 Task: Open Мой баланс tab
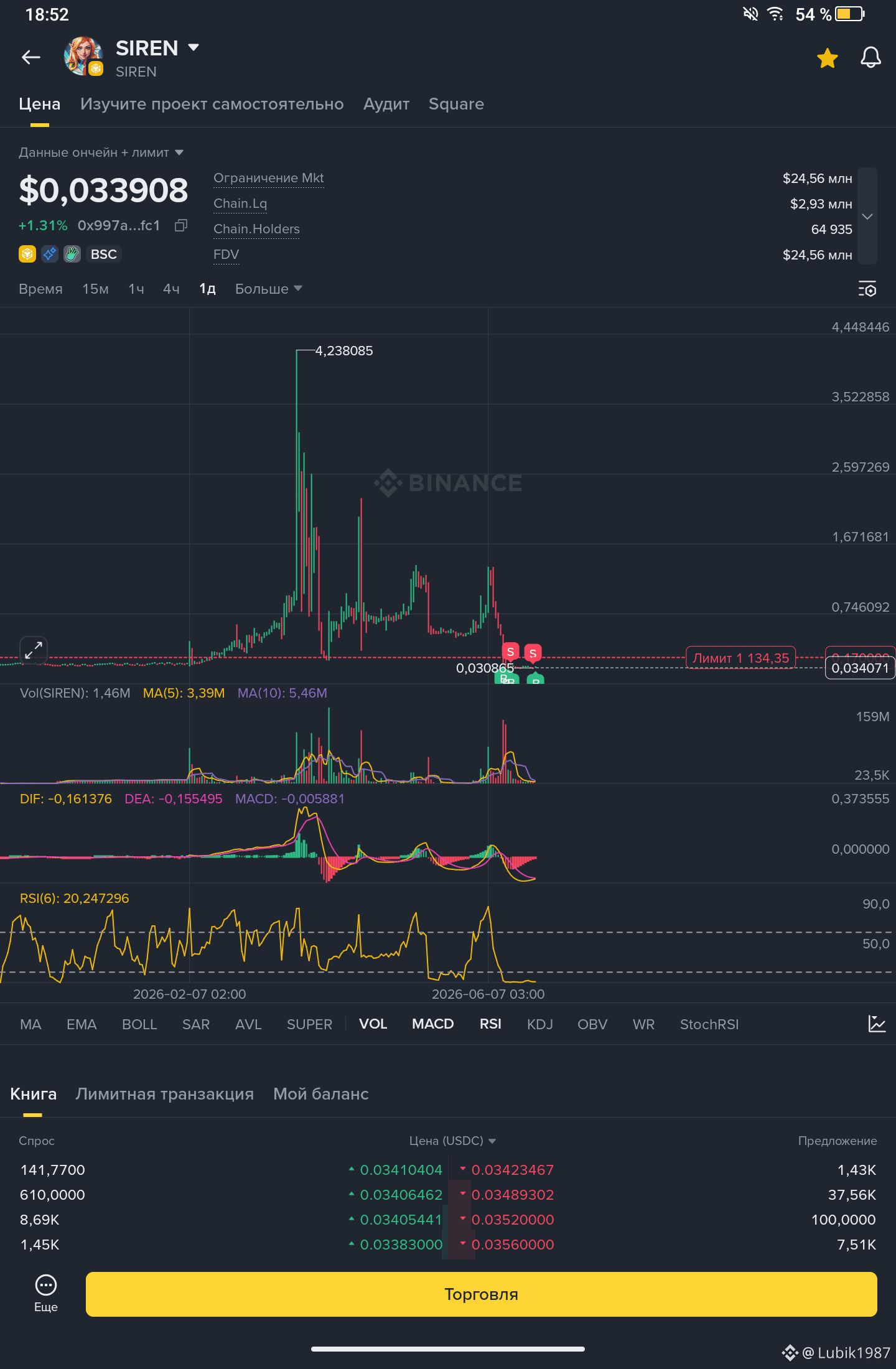coord(321,1094)
